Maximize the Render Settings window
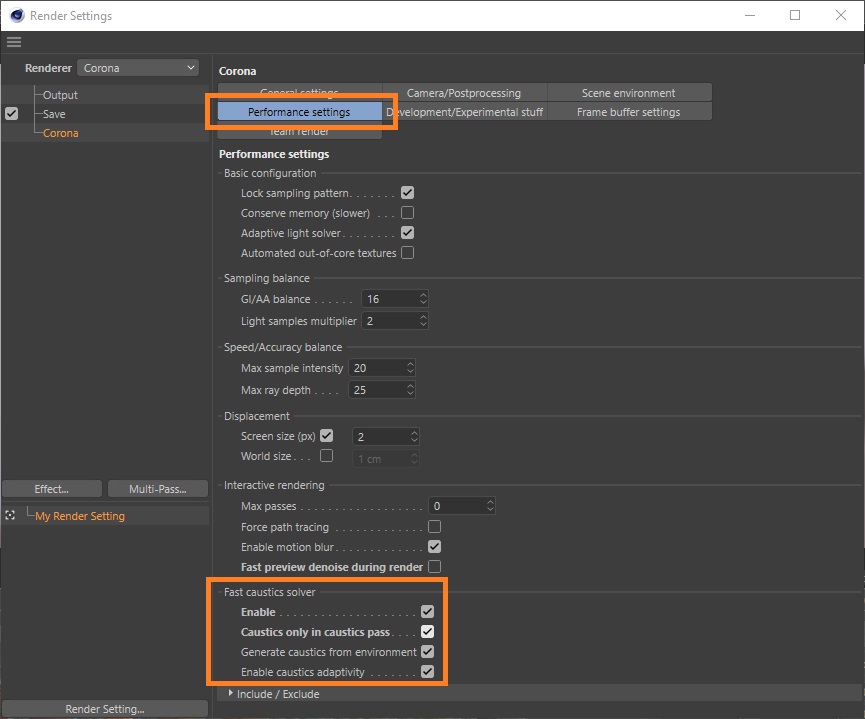865x719 pixels. coord(795,15)
